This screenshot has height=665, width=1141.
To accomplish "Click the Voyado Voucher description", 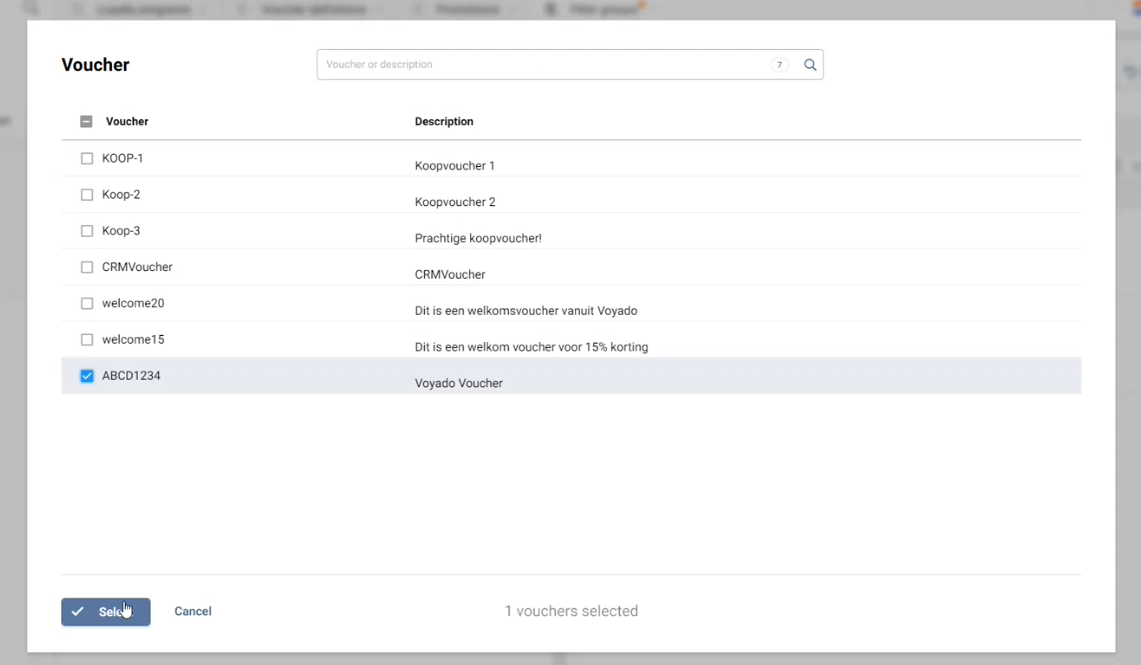I will pyautogui.click(x=458, y=383).
